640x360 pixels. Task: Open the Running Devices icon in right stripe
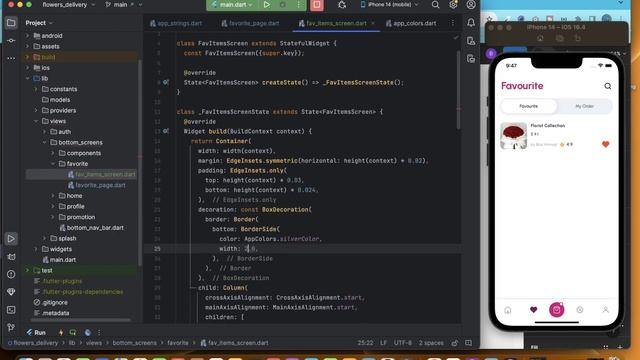point(471,59)
